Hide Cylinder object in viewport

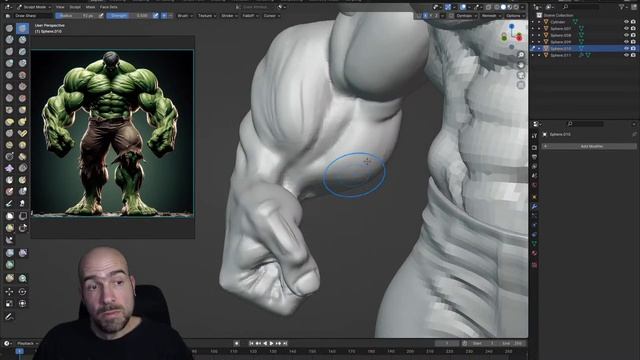pyautogui.click(x=626, y=22)
